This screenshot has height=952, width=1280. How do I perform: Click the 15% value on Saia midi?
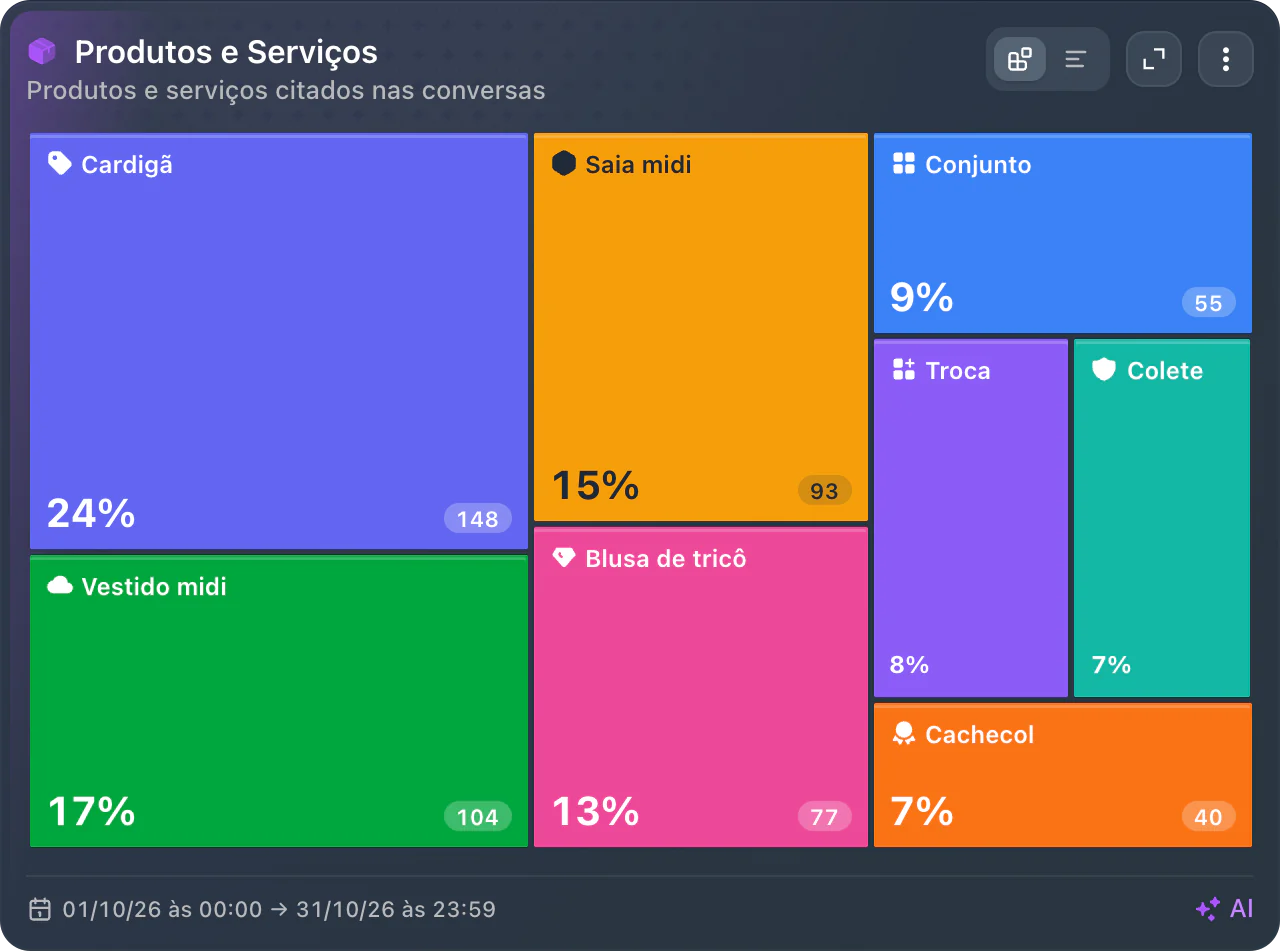pos(596,485)
